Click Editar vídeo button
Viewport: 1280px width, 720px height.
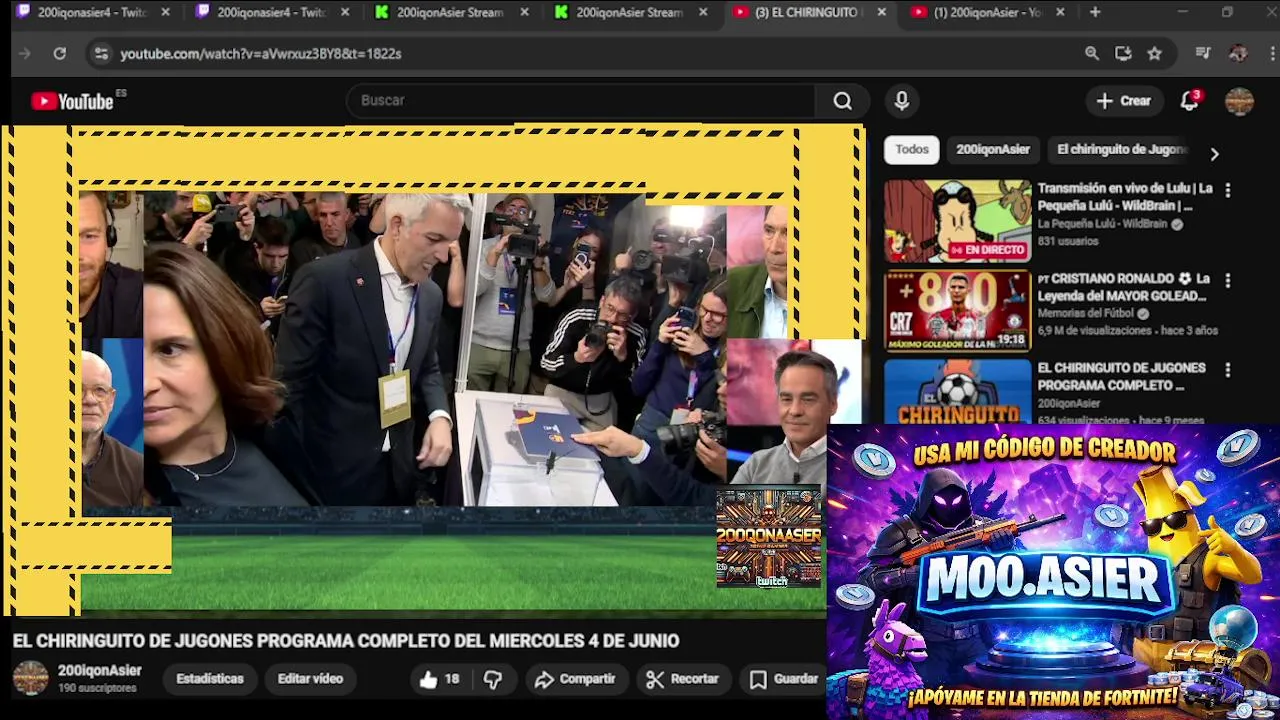pos(310,679)
